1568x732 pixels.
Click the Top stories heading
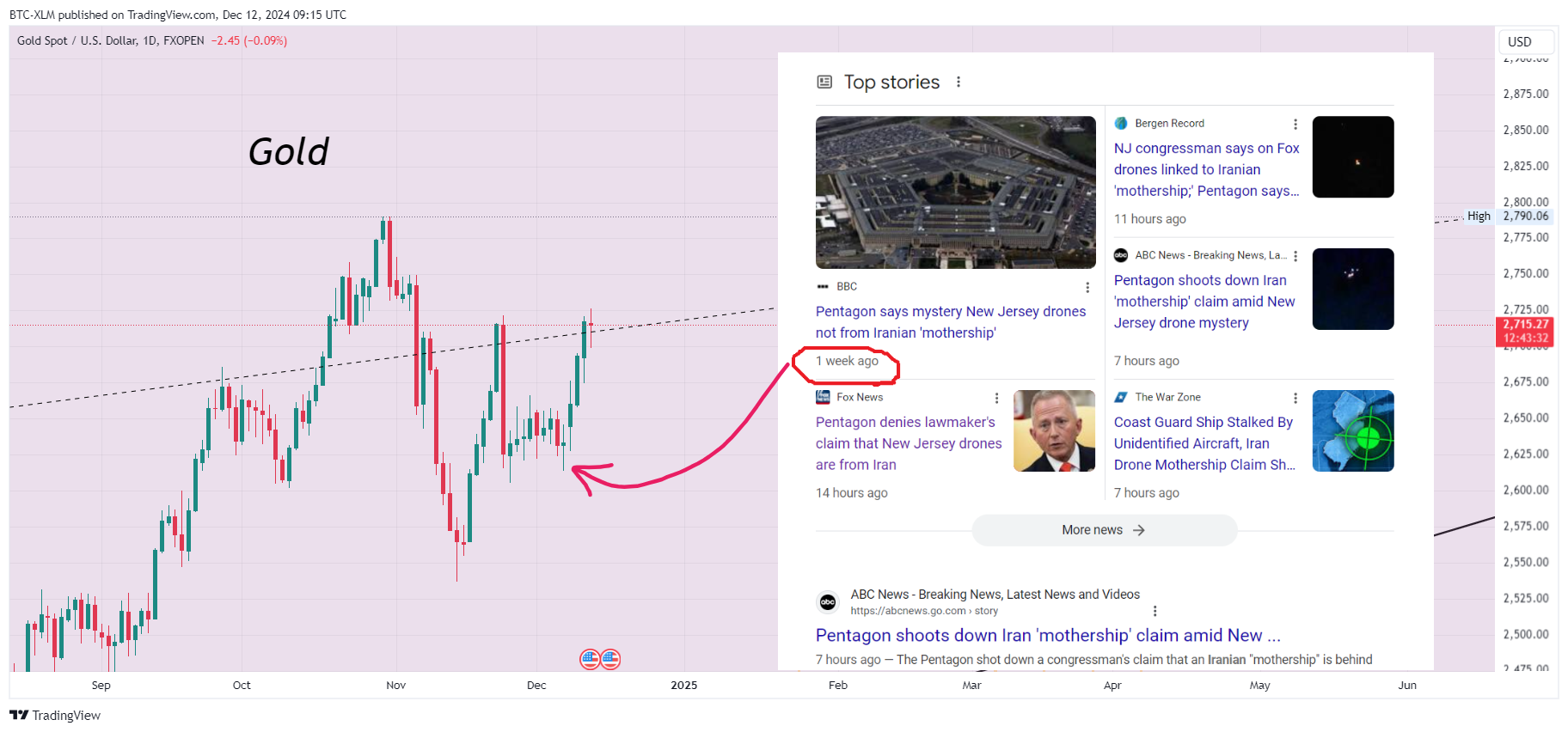pyautogui.click(x=891, y=82)
